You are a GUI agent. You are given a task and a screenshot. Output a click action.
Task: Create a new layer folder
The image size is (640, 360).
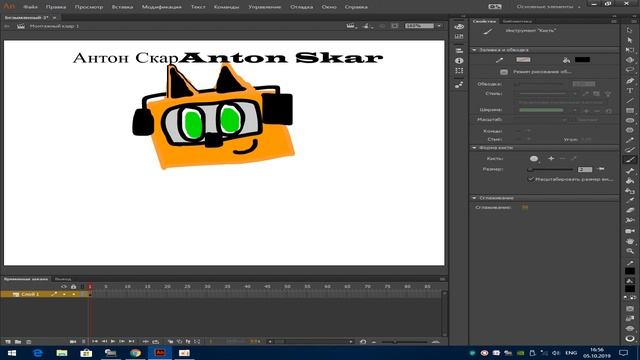tap(18, 342)
